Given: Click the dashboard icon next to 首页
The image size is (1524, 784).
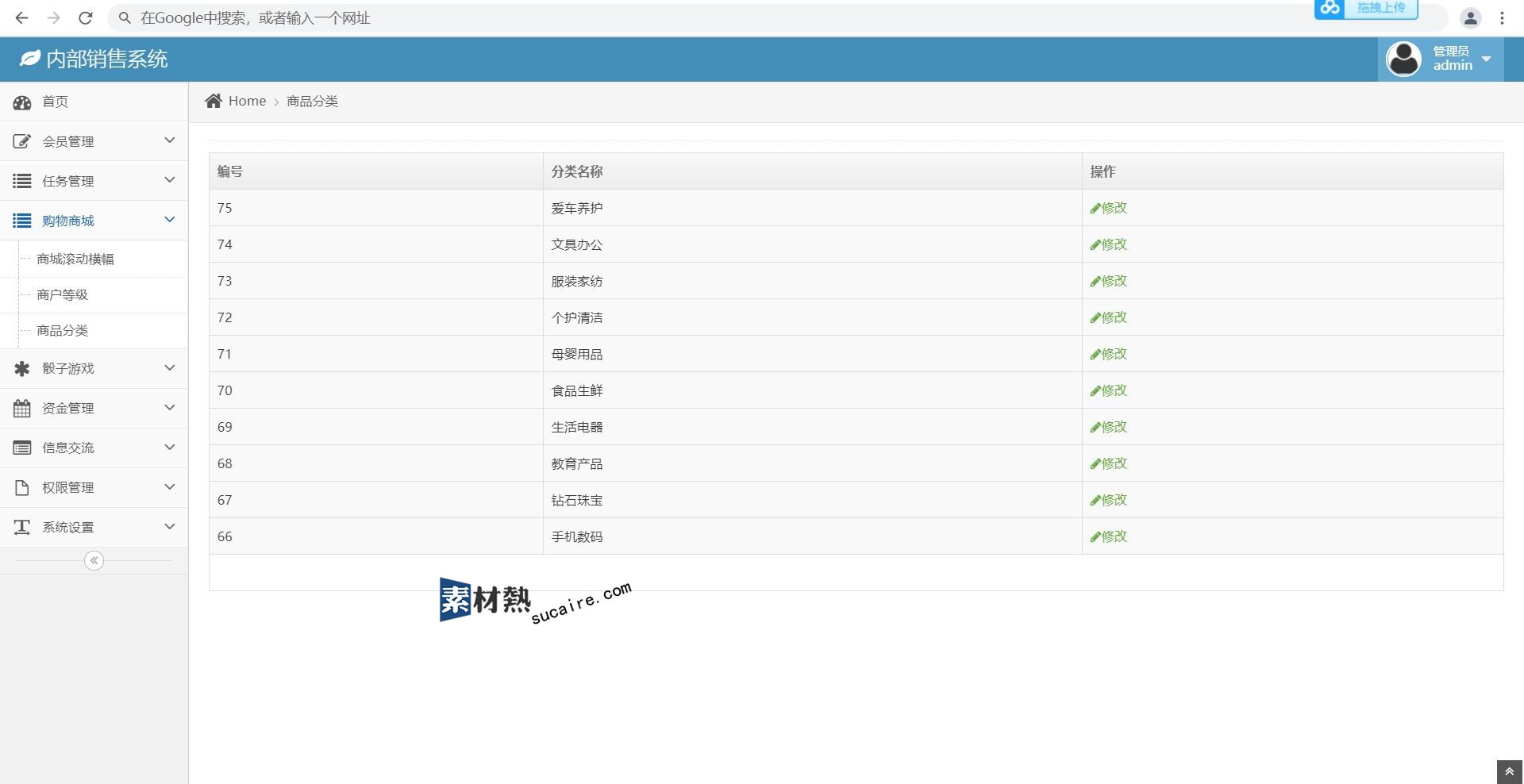Looking at the screenshot, I should coord(22,102).
